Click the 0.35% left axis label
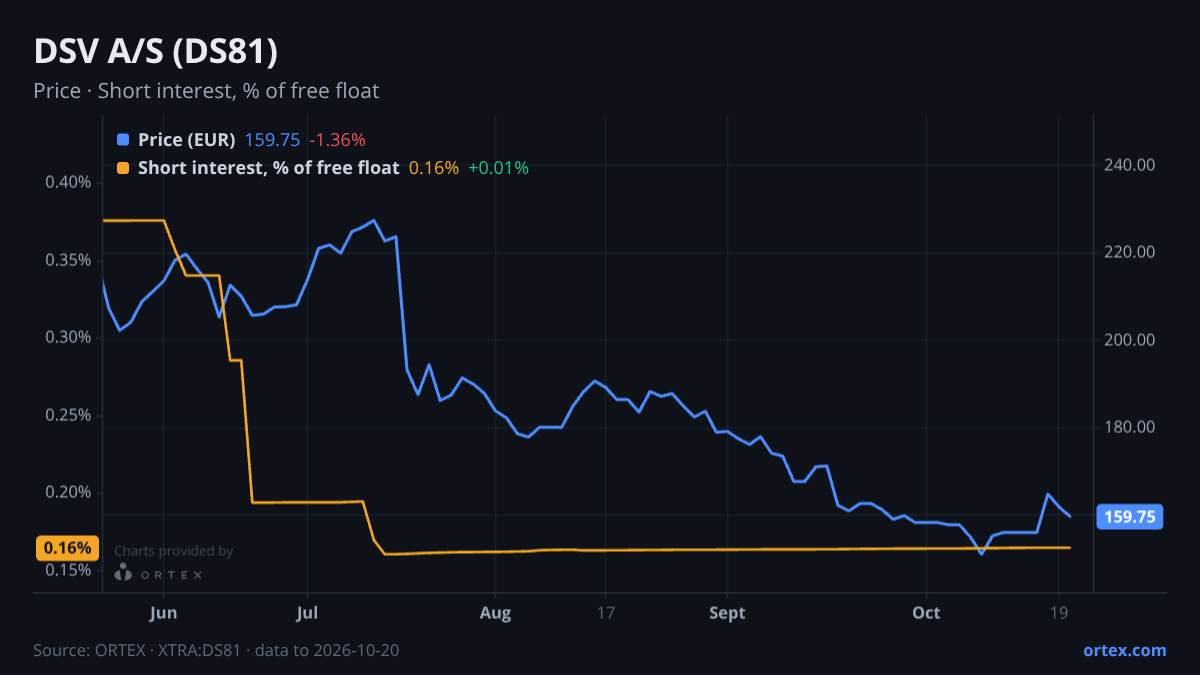Image resolution: width=1200 pixels, height=675 pixels. coord(68,260)
